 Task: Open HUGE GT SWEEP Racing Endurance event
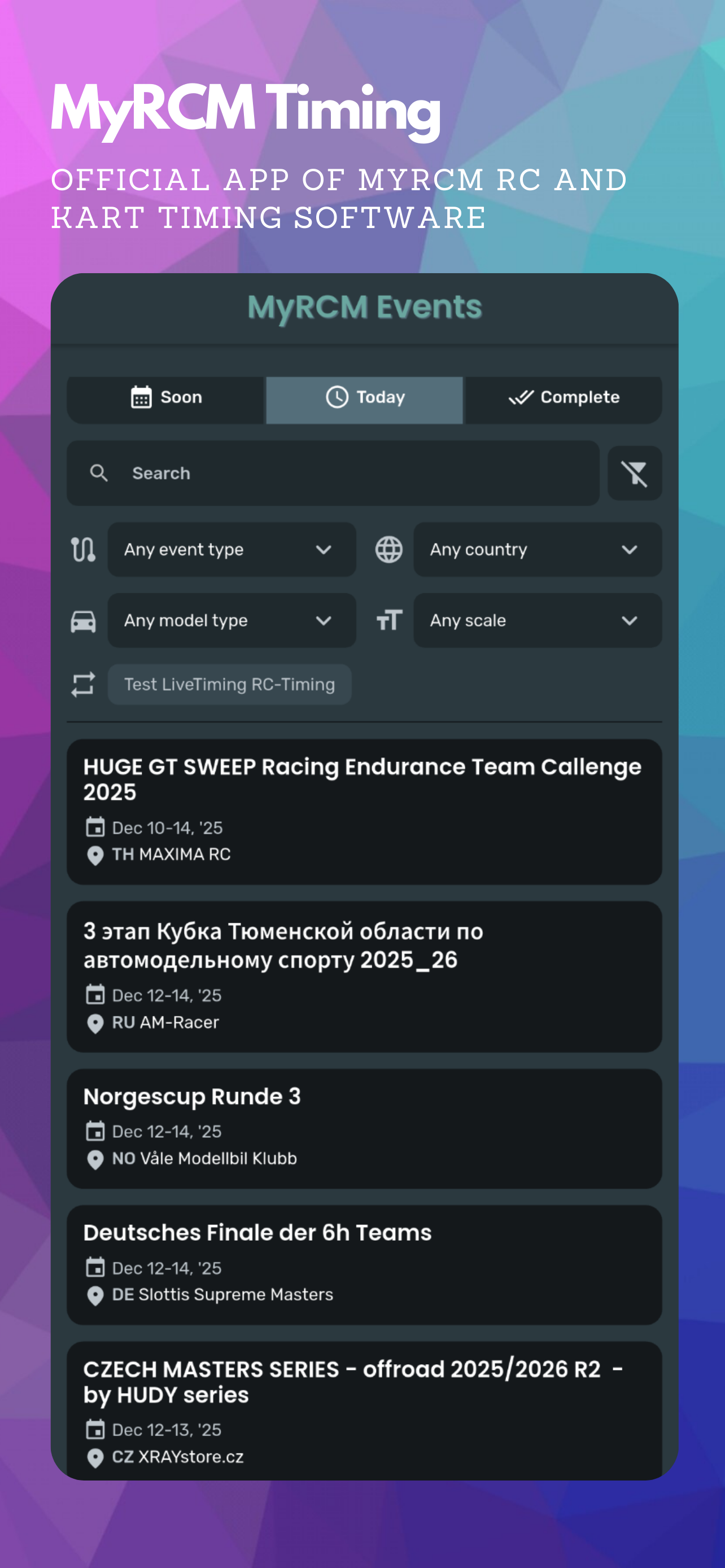(x=364, y=812)
